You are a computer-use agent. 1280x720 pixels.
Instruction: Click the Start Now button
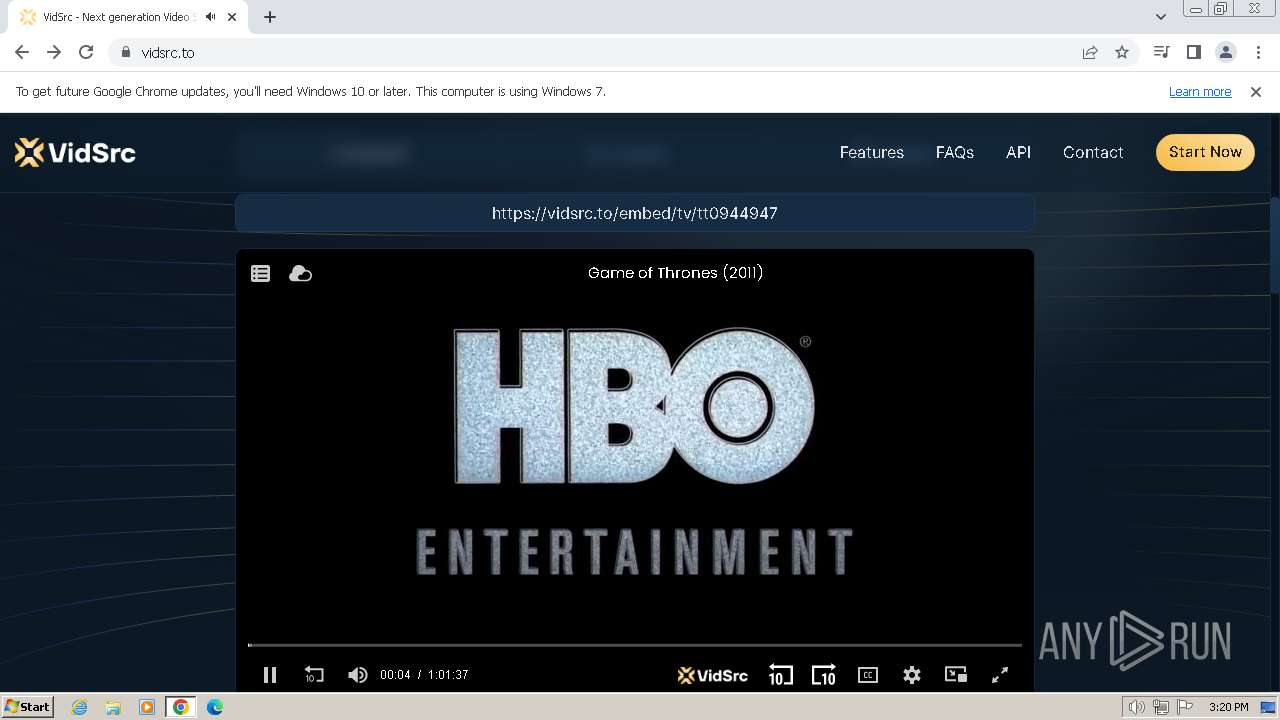pos(1205,152)
